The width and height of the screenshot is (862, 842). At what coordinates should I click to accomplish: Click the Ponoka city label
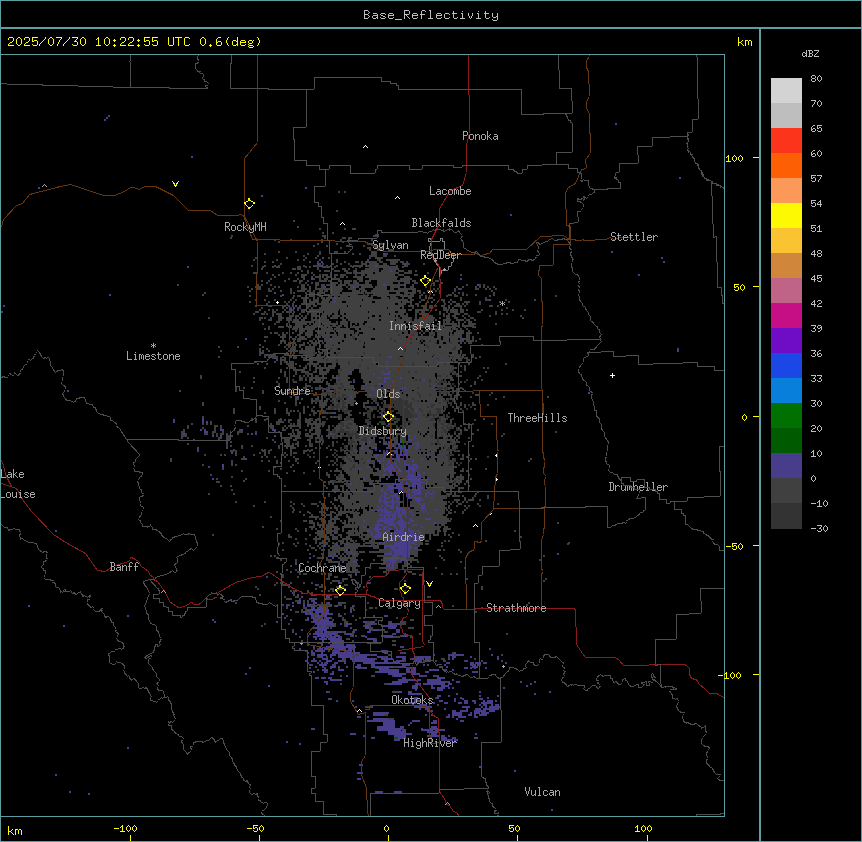[480, 136]
